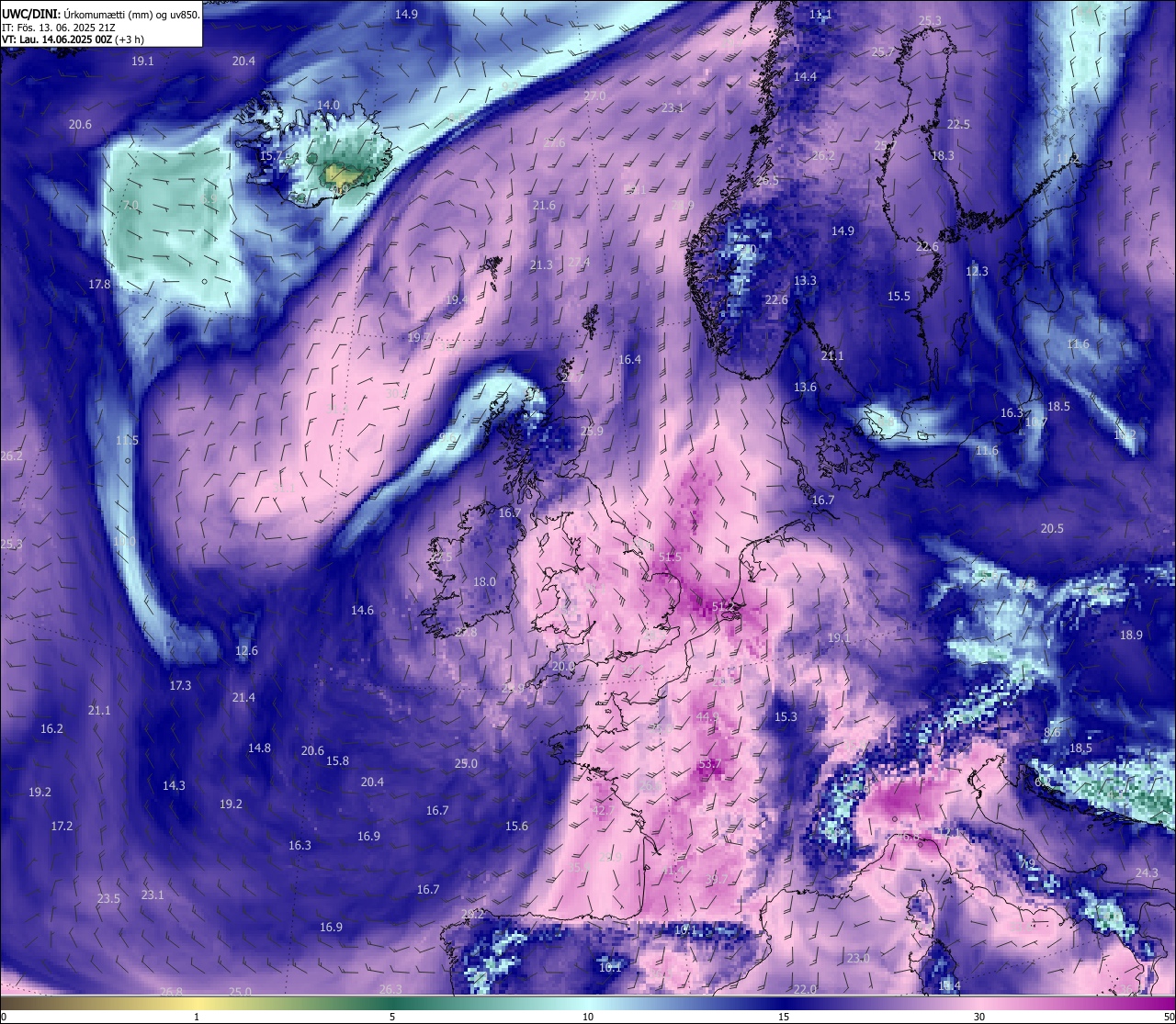Click the 18.9 map value

pos(1131,636)
